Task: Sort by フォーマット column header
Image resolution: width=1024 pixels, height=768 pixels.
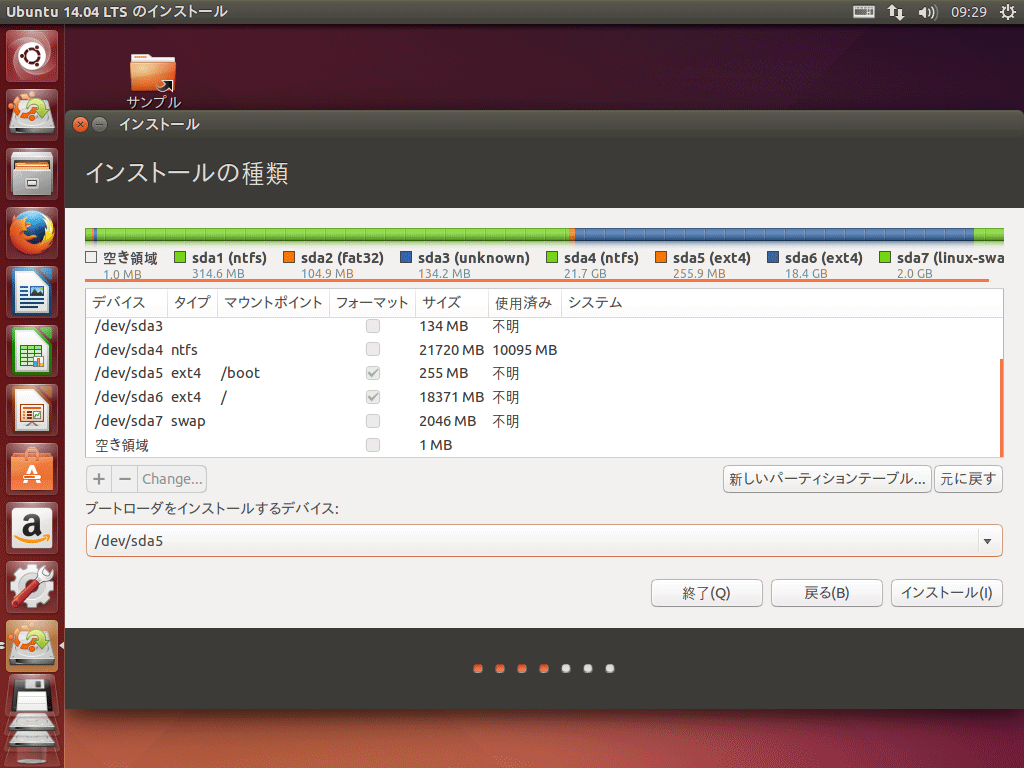Action: point(372,303)
